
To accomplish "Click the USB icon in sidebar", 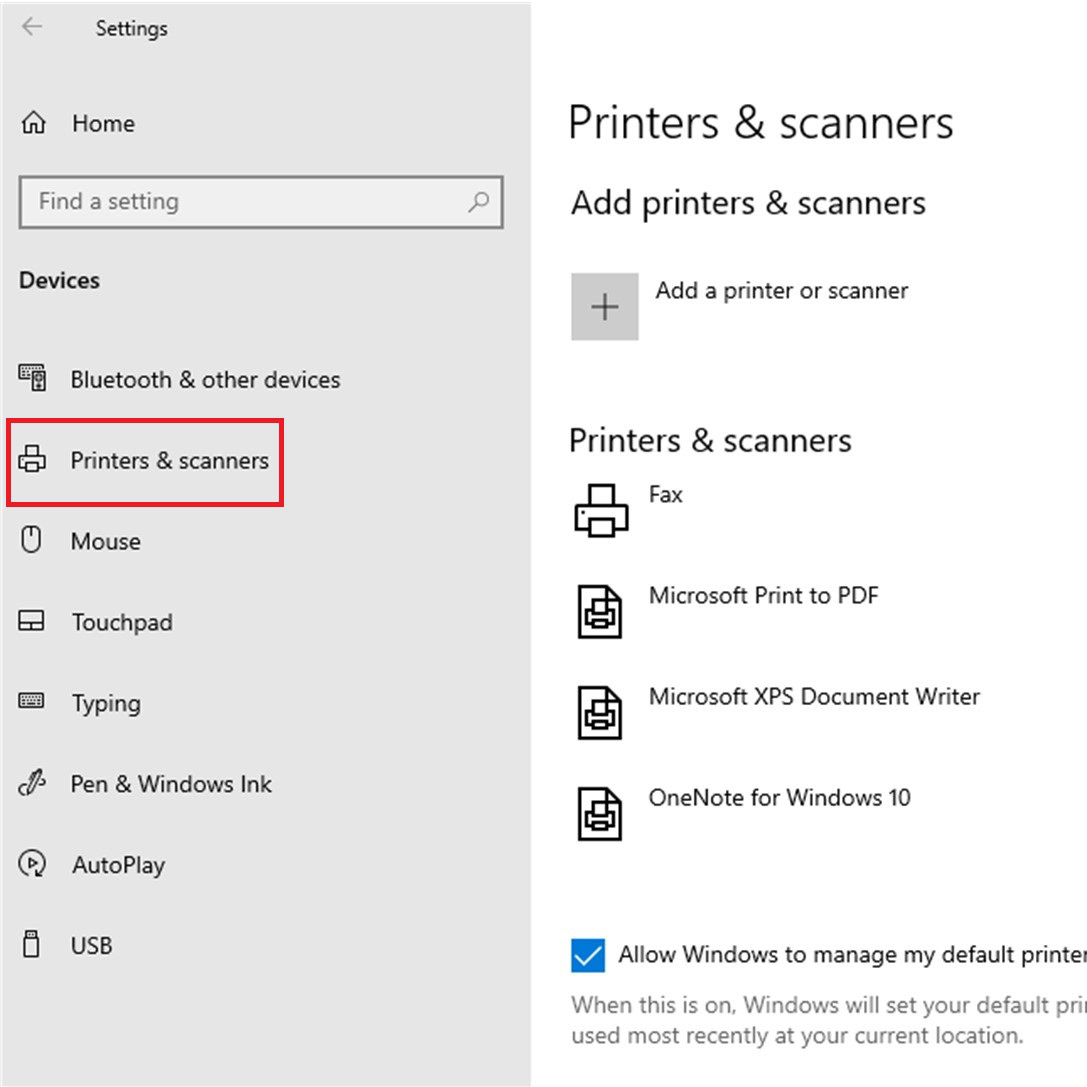I will [x=32, y=944].
